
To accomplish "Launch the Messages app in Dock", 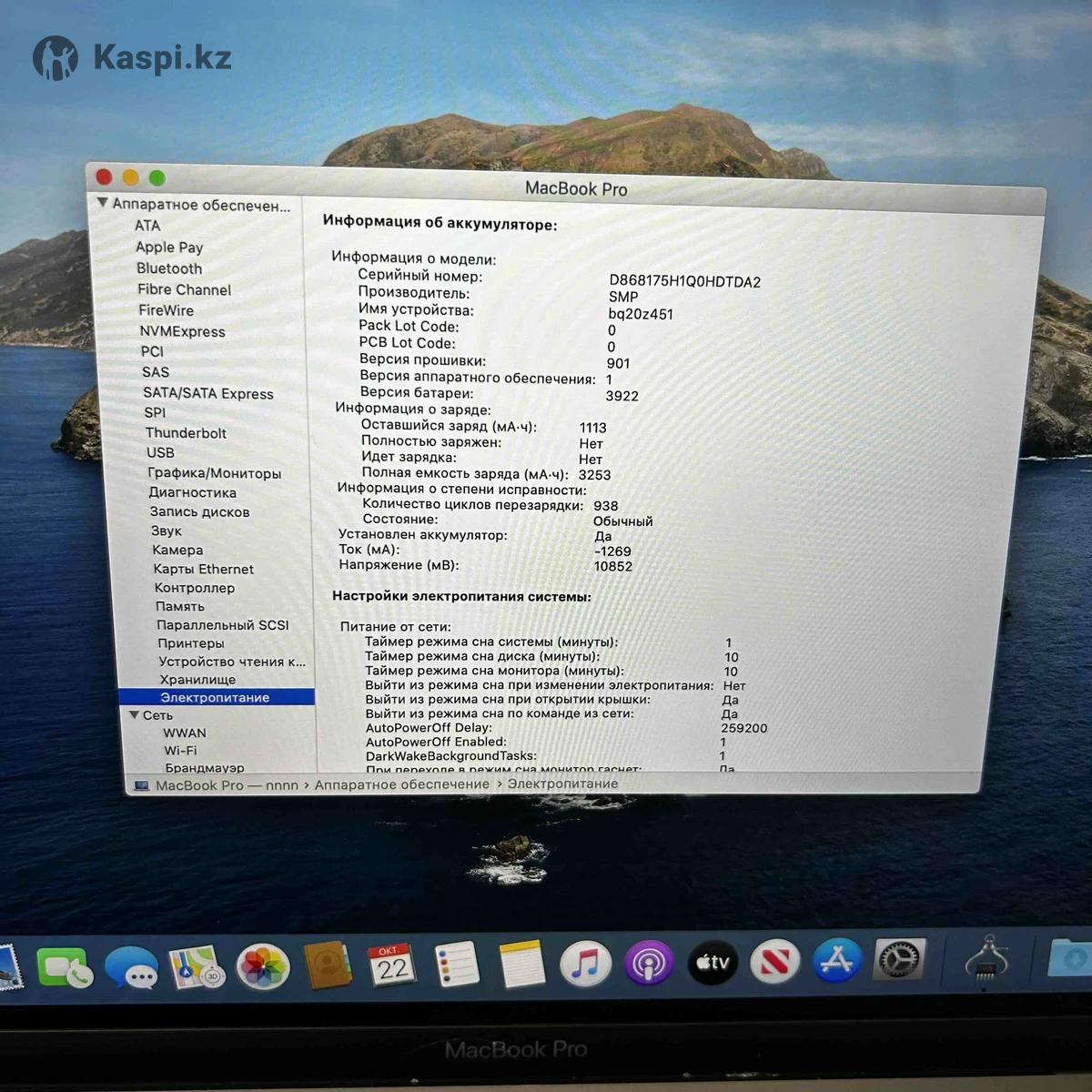I will (130, 967).
